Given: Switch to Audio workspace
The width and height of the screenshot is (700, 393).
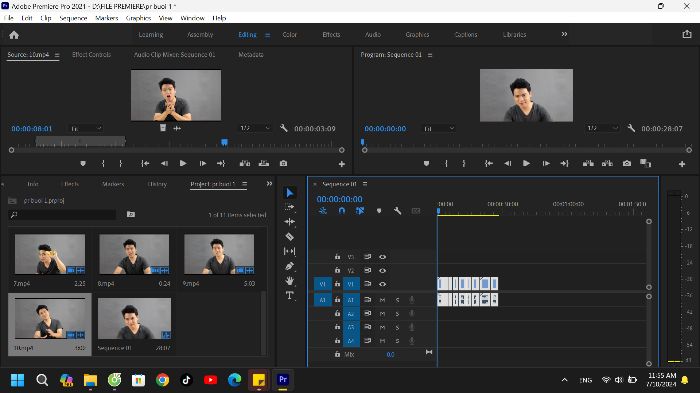Looking at the screenshot, I should [373, 34].
